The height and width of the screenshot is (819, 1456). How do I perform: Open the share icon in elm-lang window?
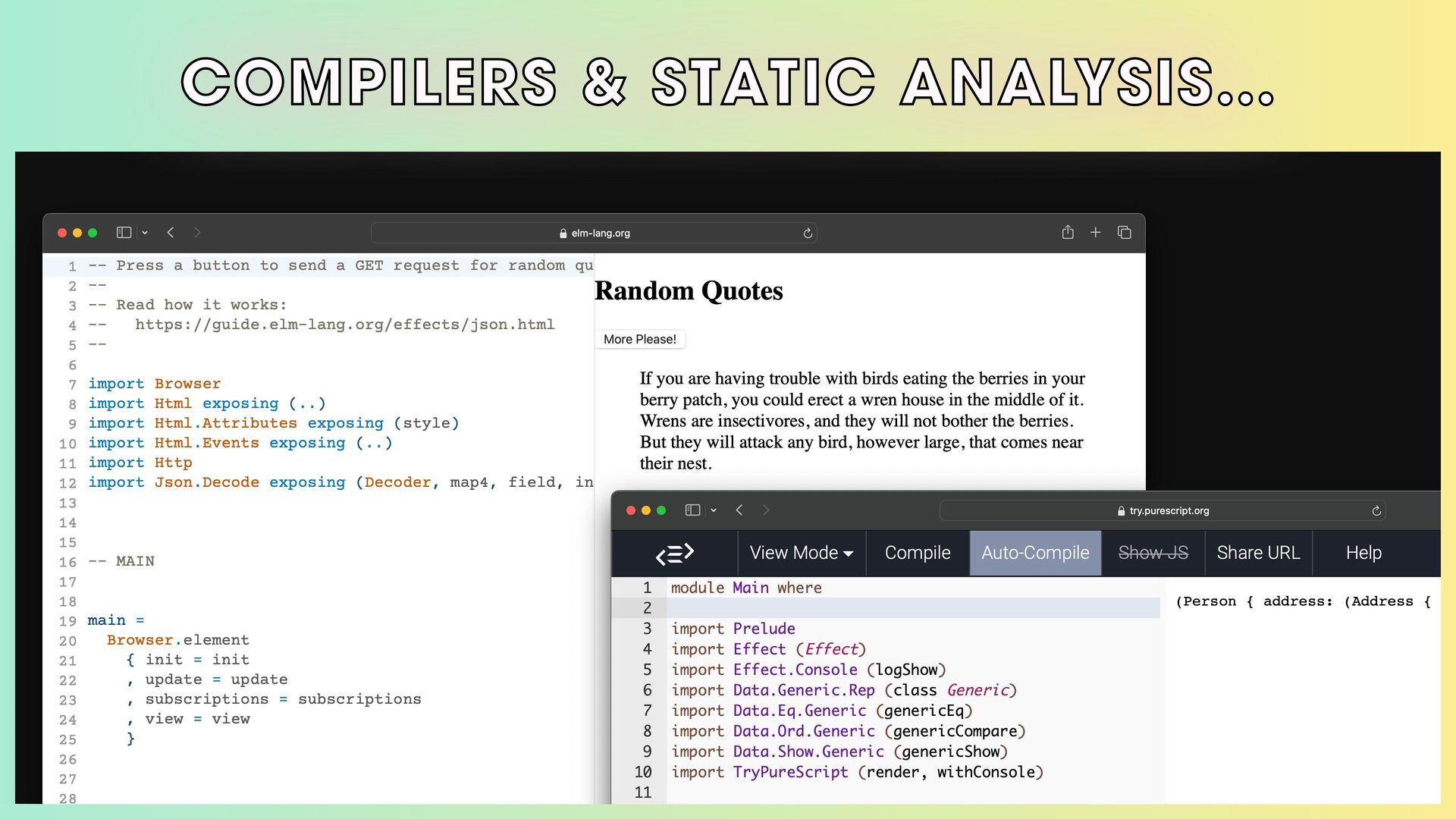pyautogui.click(x=1068, y=233)
